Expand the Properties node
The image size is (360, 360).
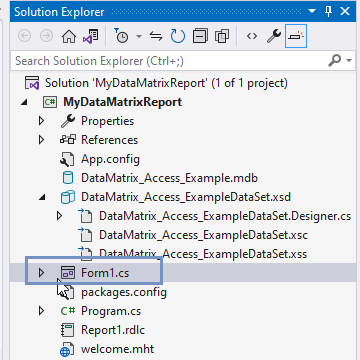pyautogui.click(x=42, y=121)
